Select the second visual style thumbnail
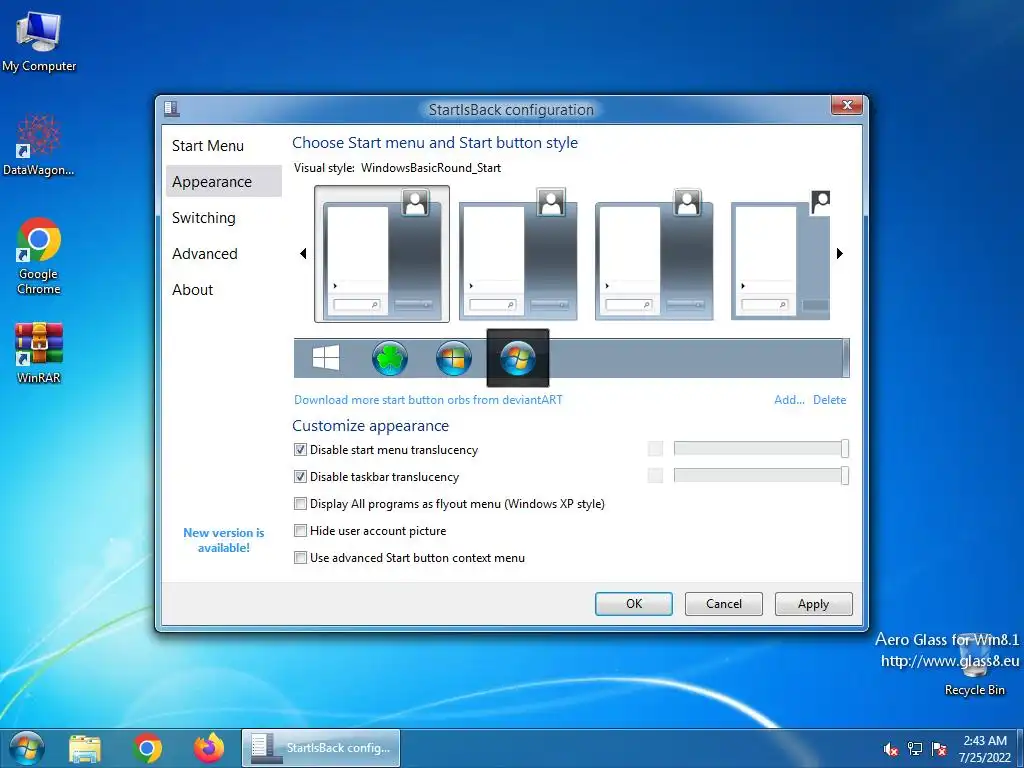Image resolution: width=1024 pixels, height=768 pixels. [519, 254]
